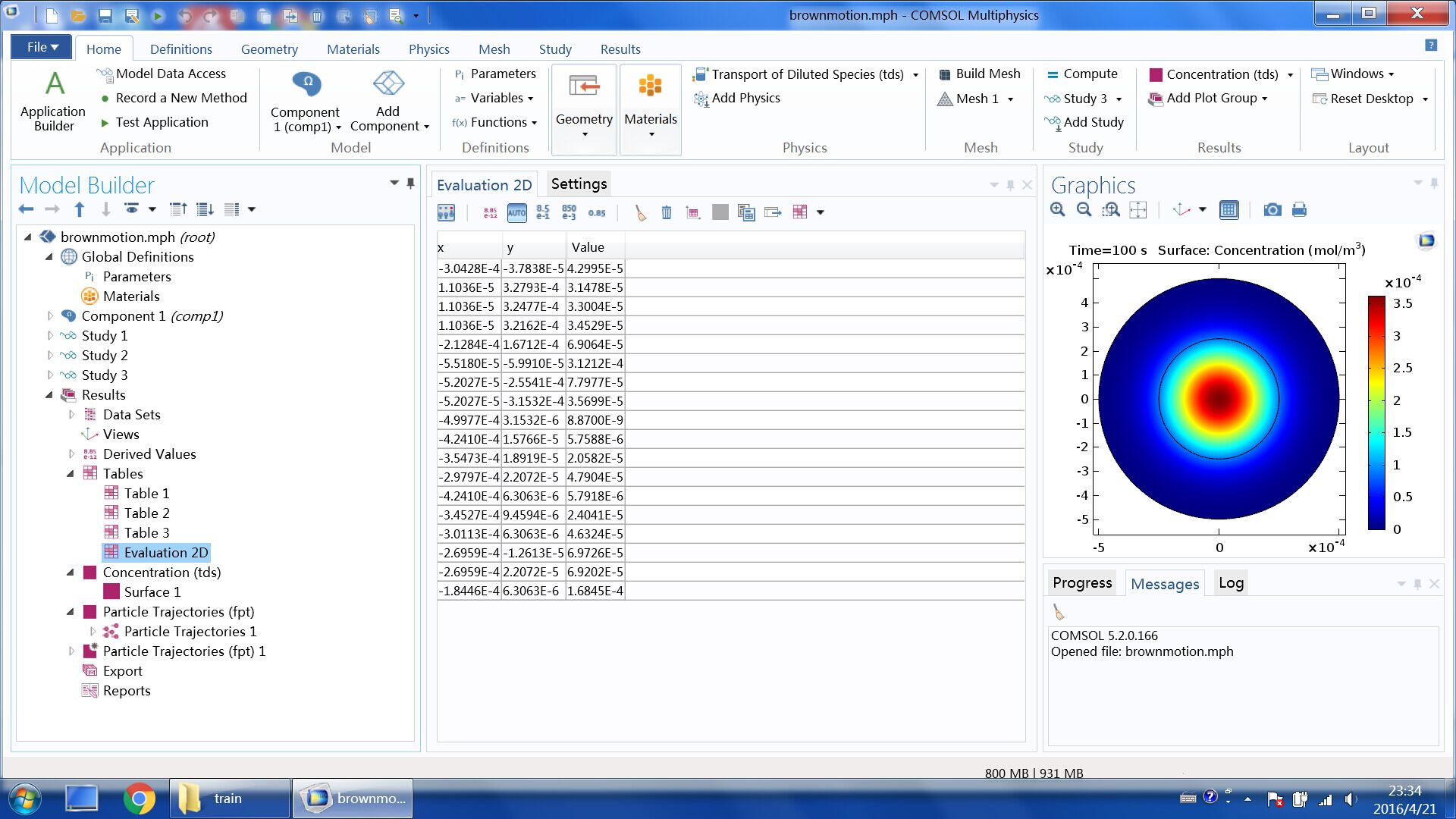Click the rainbow color legend bar
This screenshot has width=1456, height=819.
click(x=1376, y=413)
